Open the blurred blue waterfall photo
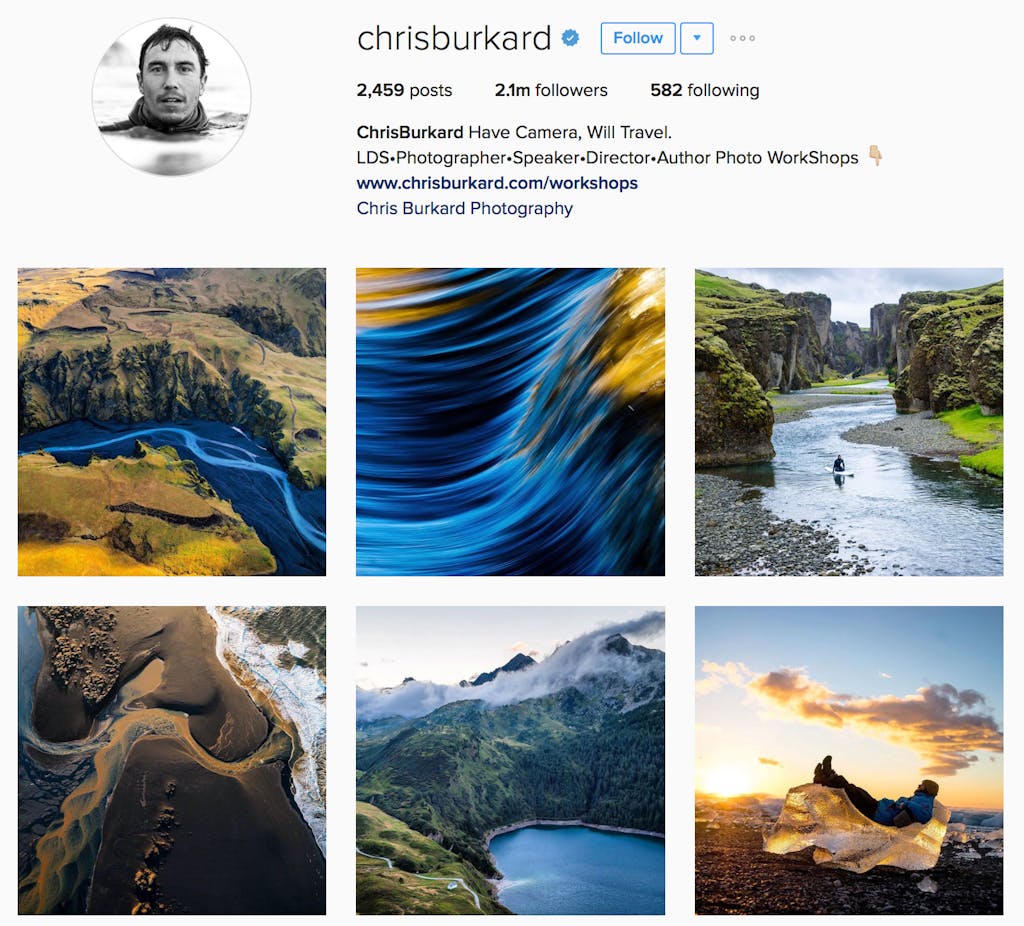Viewport: 1024px width, 926px height. [510, 422]
